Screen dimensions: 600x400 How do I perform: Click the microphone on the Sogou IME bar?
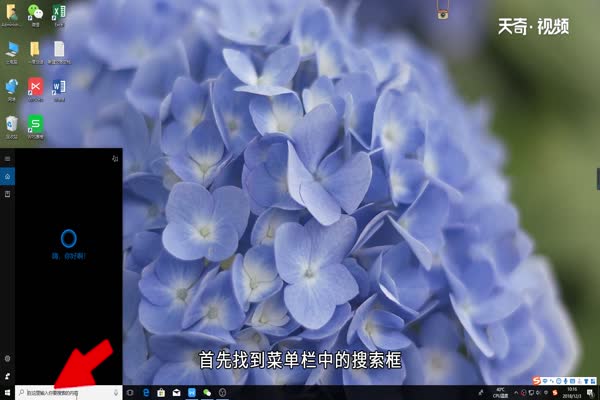click(x=566, y=381)
